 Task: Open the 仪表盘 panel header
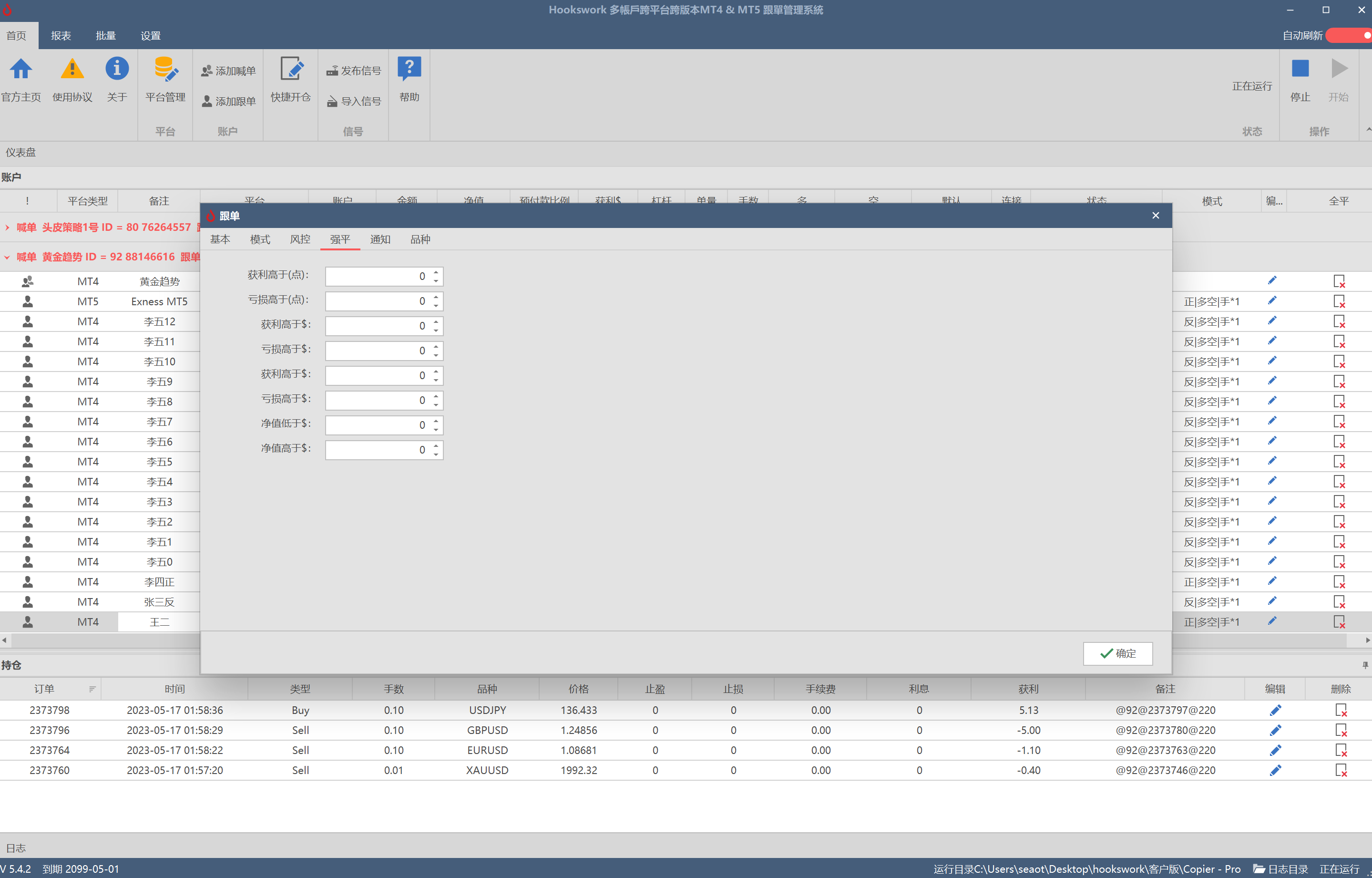[x=20, y=152]
